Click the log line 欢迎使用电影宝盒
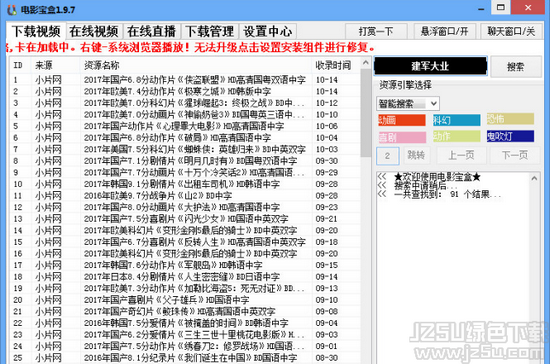 point(437,177)
